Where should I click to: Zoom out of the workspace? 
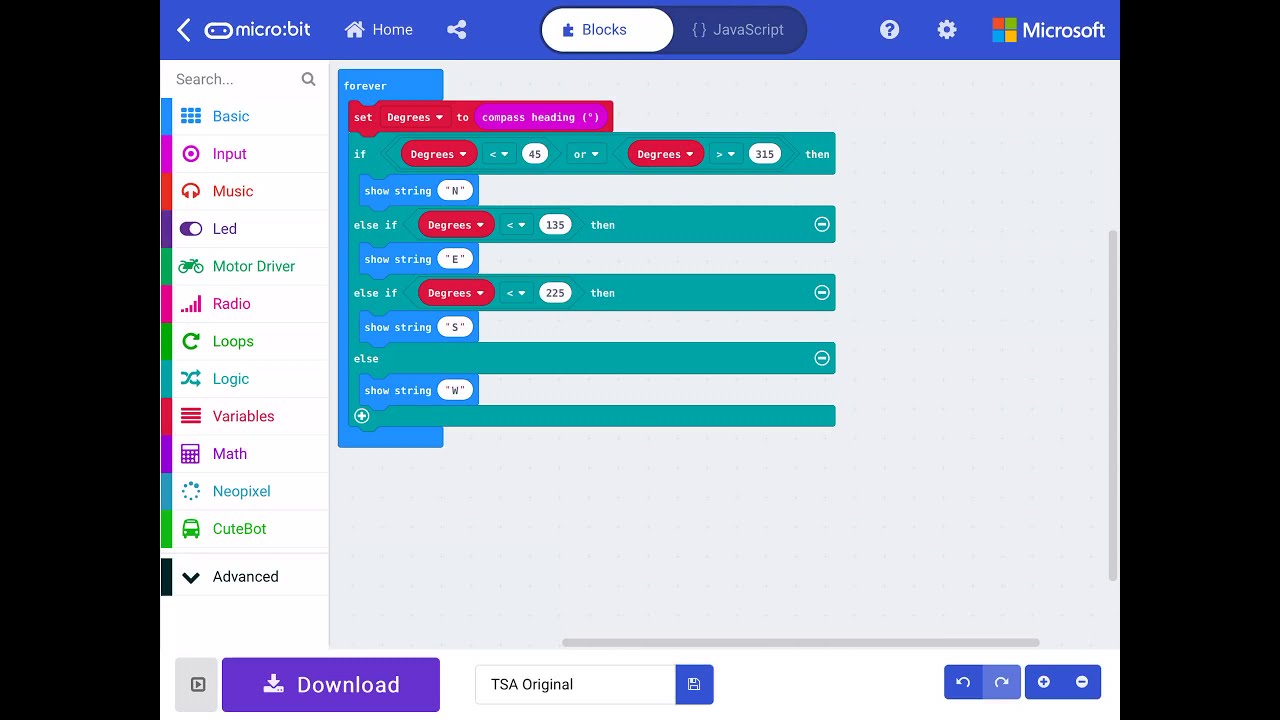1082,682
